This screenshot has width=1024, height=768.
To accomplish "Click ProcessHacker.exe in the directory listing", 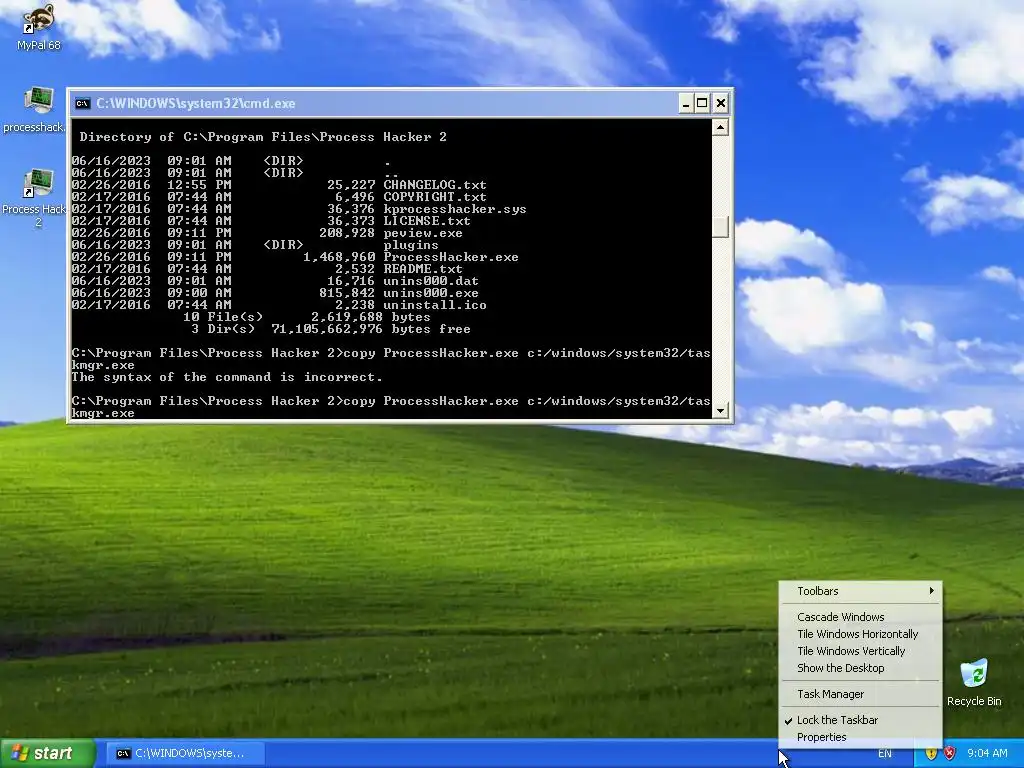I will coord(451,257).
